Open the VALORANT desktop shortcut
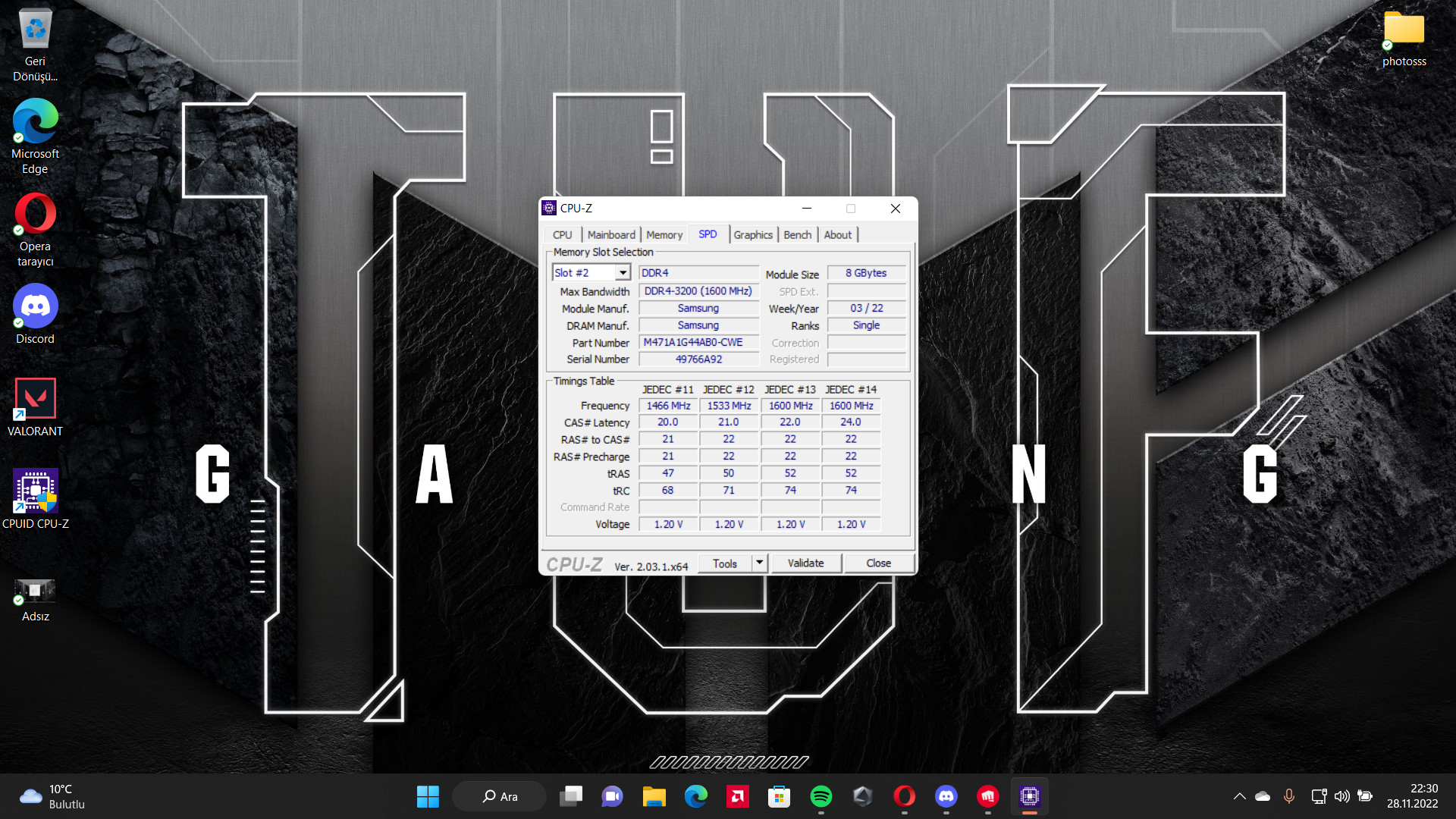This screenshot has width=1456, height=819. (x=35, y=400)
